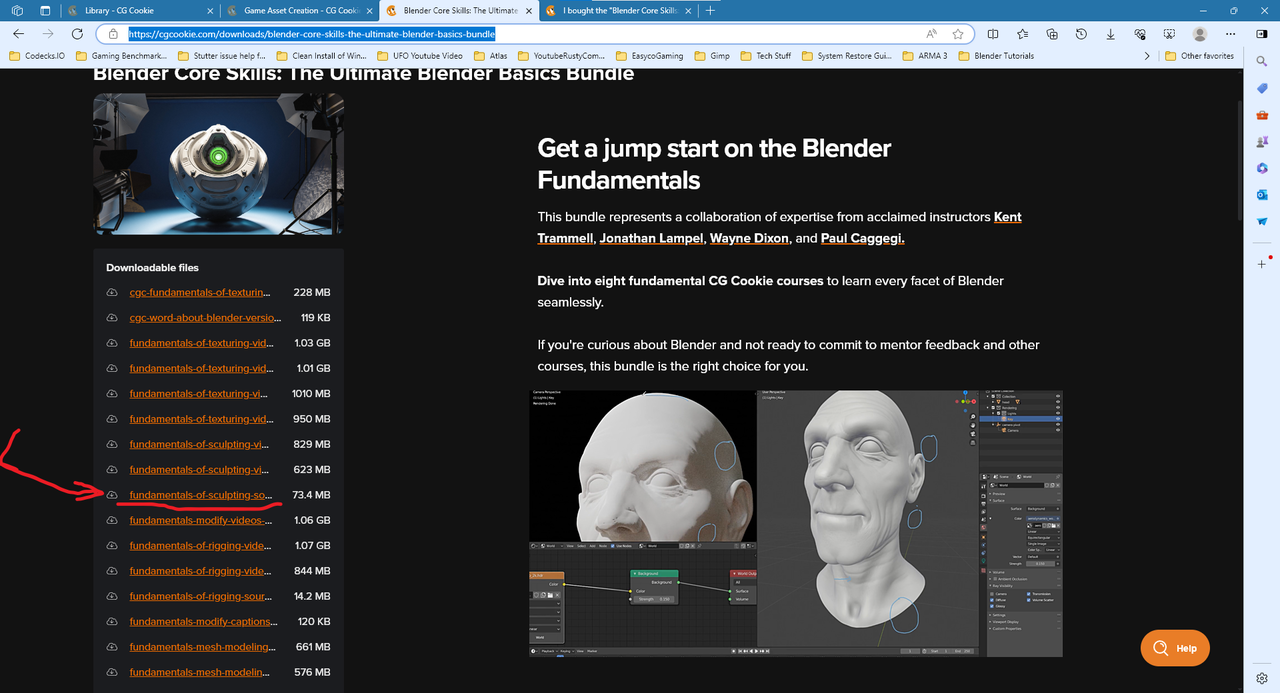The height and width of the screenshot is (693, 1280).
Task: Click the download icon next to the 119 KB file
Action: pos(112,318)
